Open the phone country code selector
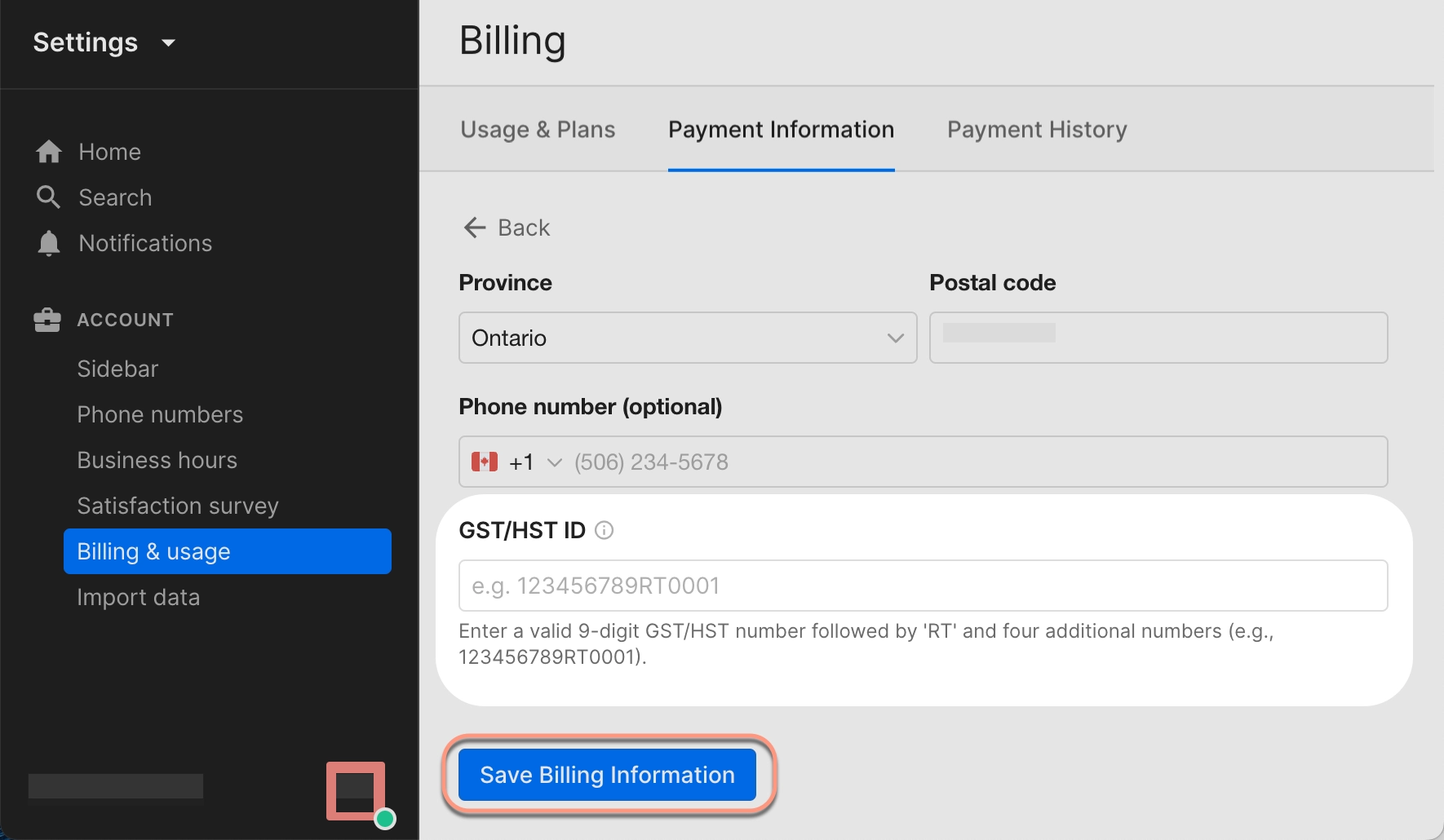Image resolution: width=1444 pixels, height=840 pixels. point(555,462)
